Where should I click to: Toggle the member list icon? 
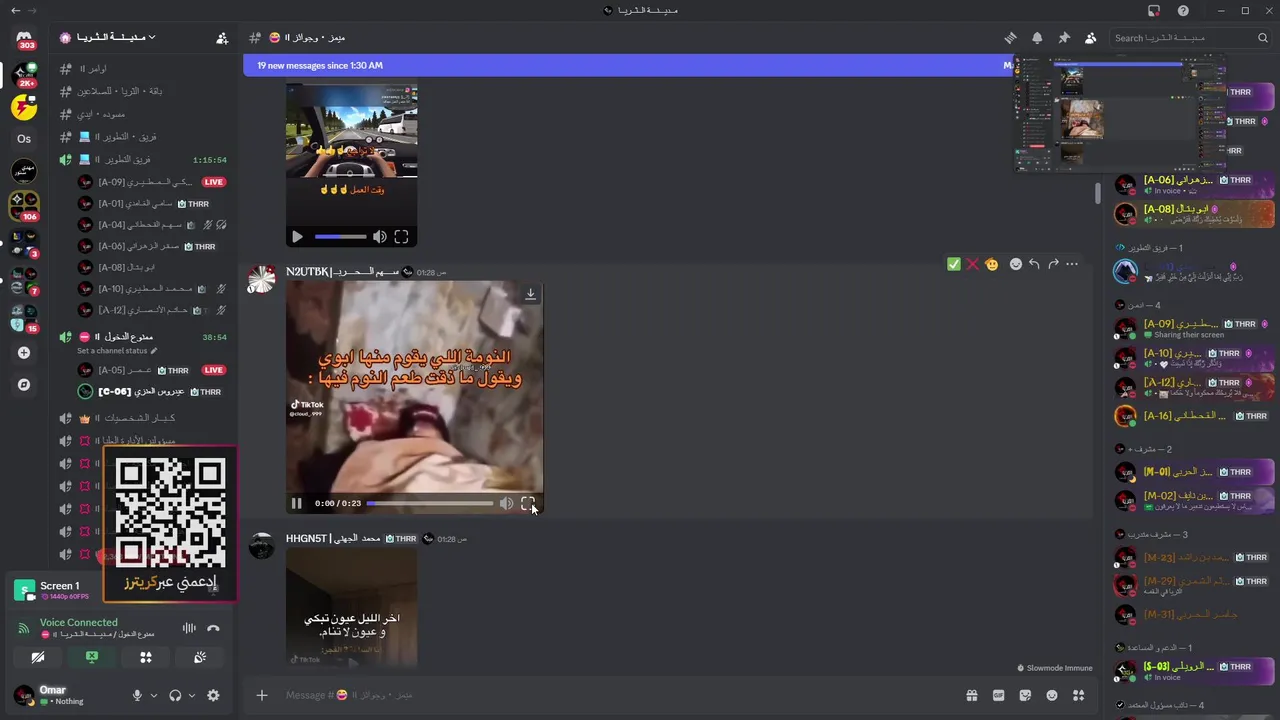1090,38
